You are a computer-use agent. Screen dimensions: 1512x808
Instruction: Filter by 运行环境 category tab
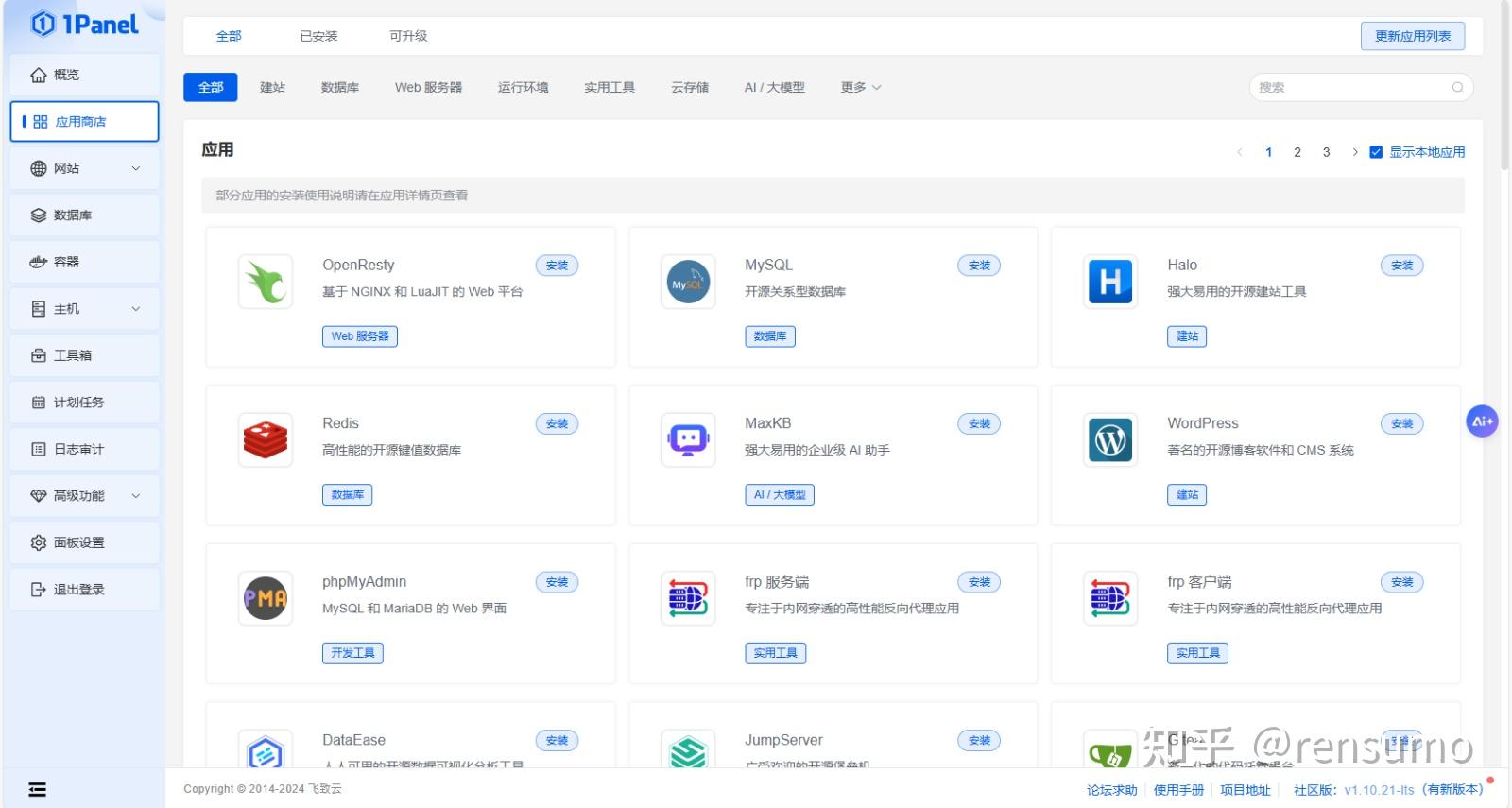point(523,87)
